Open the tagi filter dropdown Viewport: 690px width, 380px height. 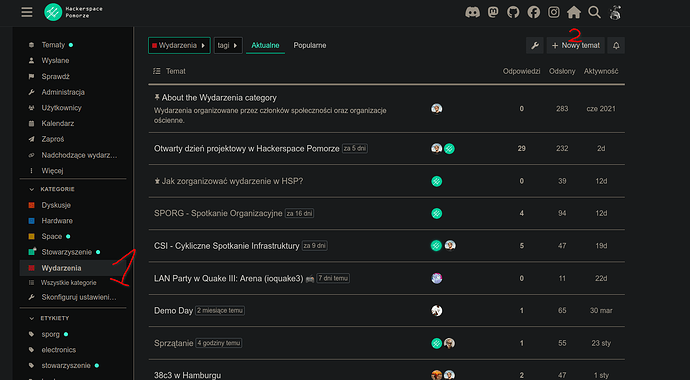click(228, 45)
